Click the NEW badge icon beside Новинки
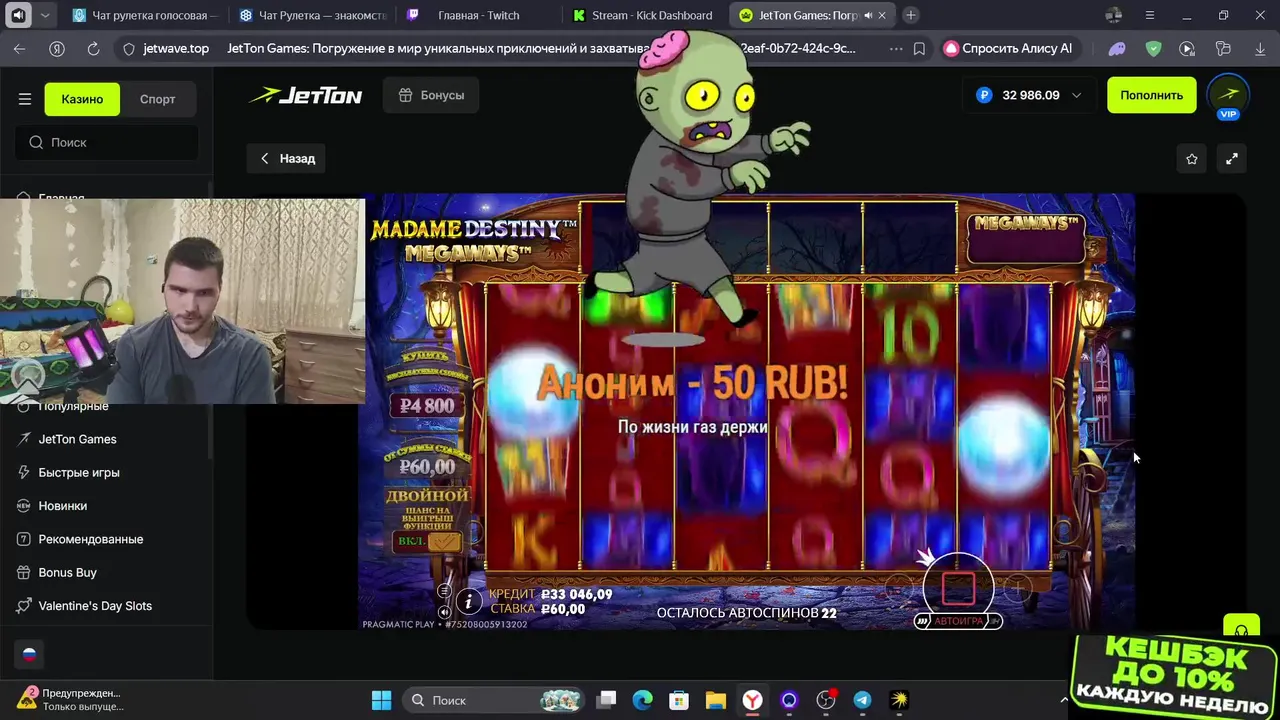The image size is (1280, 720). click(24, 506)
